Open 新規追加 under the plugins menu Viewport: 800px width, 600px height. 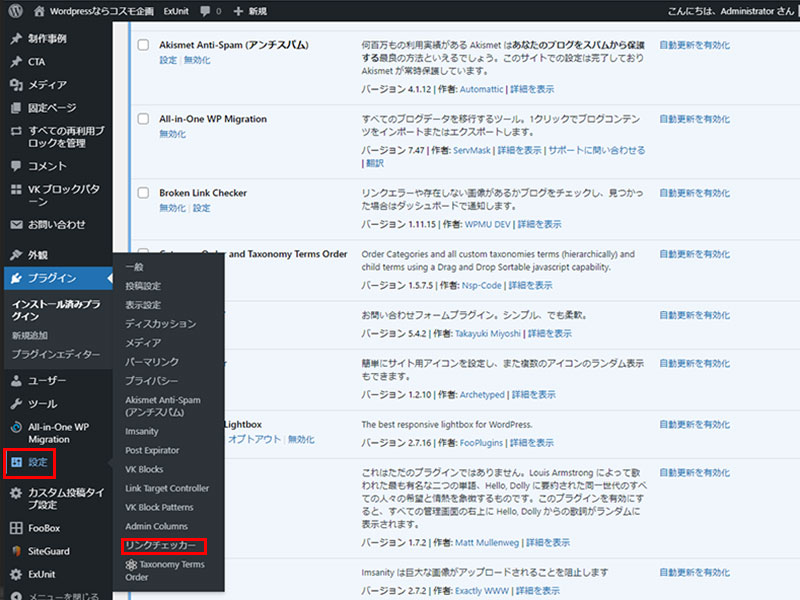point(30,335)
